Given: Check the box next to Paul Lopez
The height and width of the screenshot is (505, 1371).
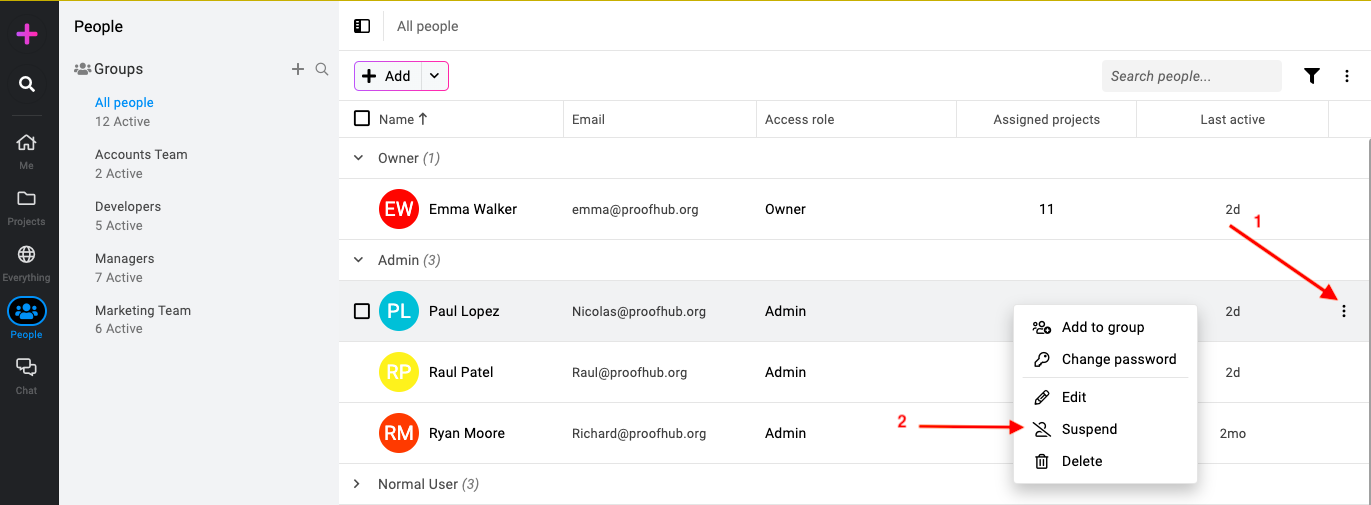Looking at the screenshot, I should (x=362, y=311).
